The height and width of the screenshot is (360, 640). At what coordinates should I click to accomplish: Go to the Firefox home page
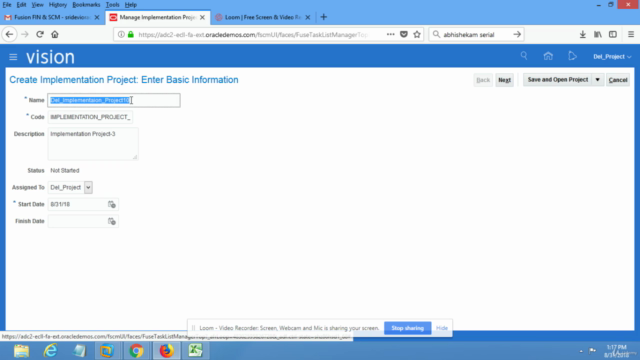coord(55,35)
